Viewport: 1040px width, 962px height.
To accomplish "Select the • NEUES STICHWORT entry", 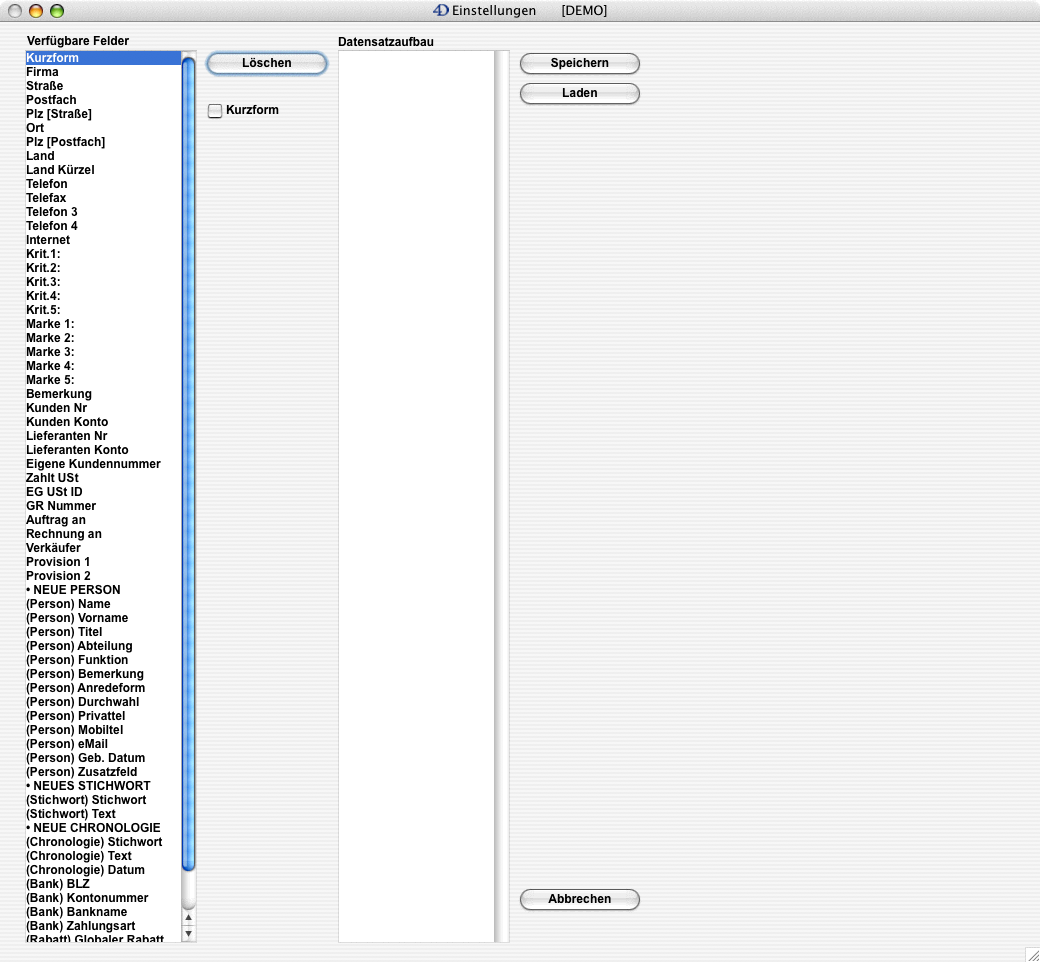I will click(88, 786).
